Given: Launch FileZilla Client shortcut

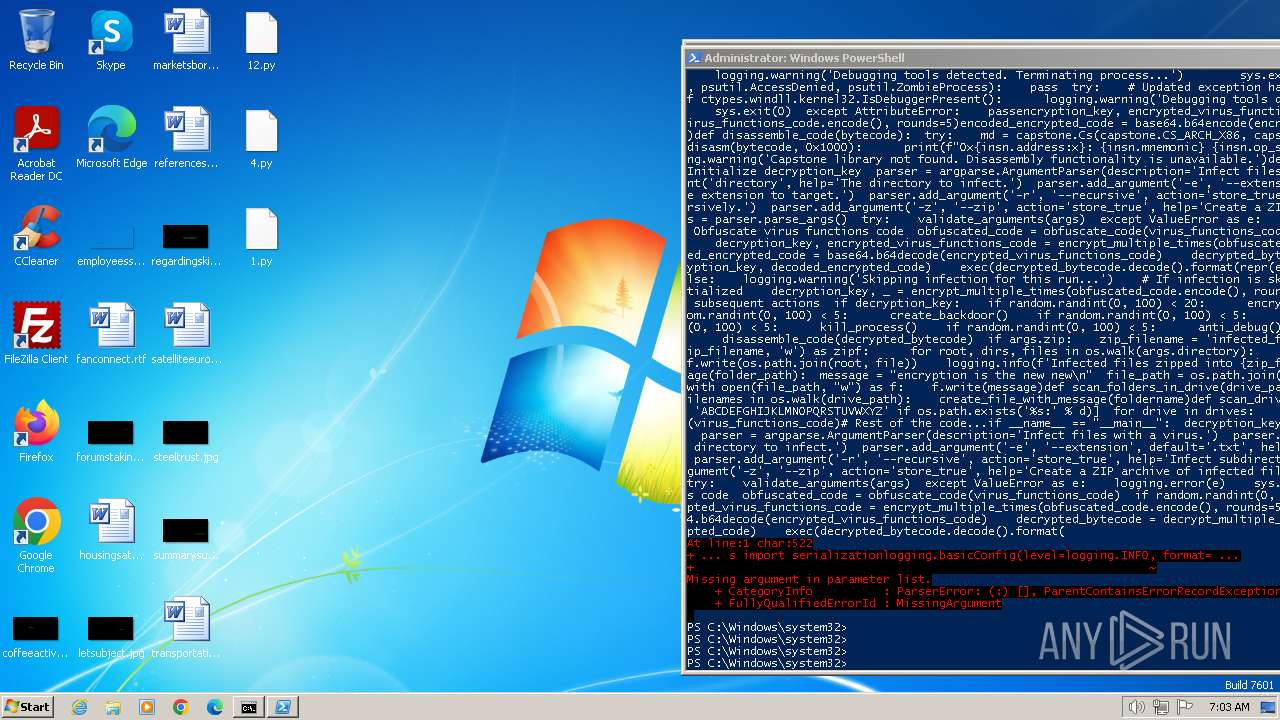Looking at the screenshot, I should 36,335.
